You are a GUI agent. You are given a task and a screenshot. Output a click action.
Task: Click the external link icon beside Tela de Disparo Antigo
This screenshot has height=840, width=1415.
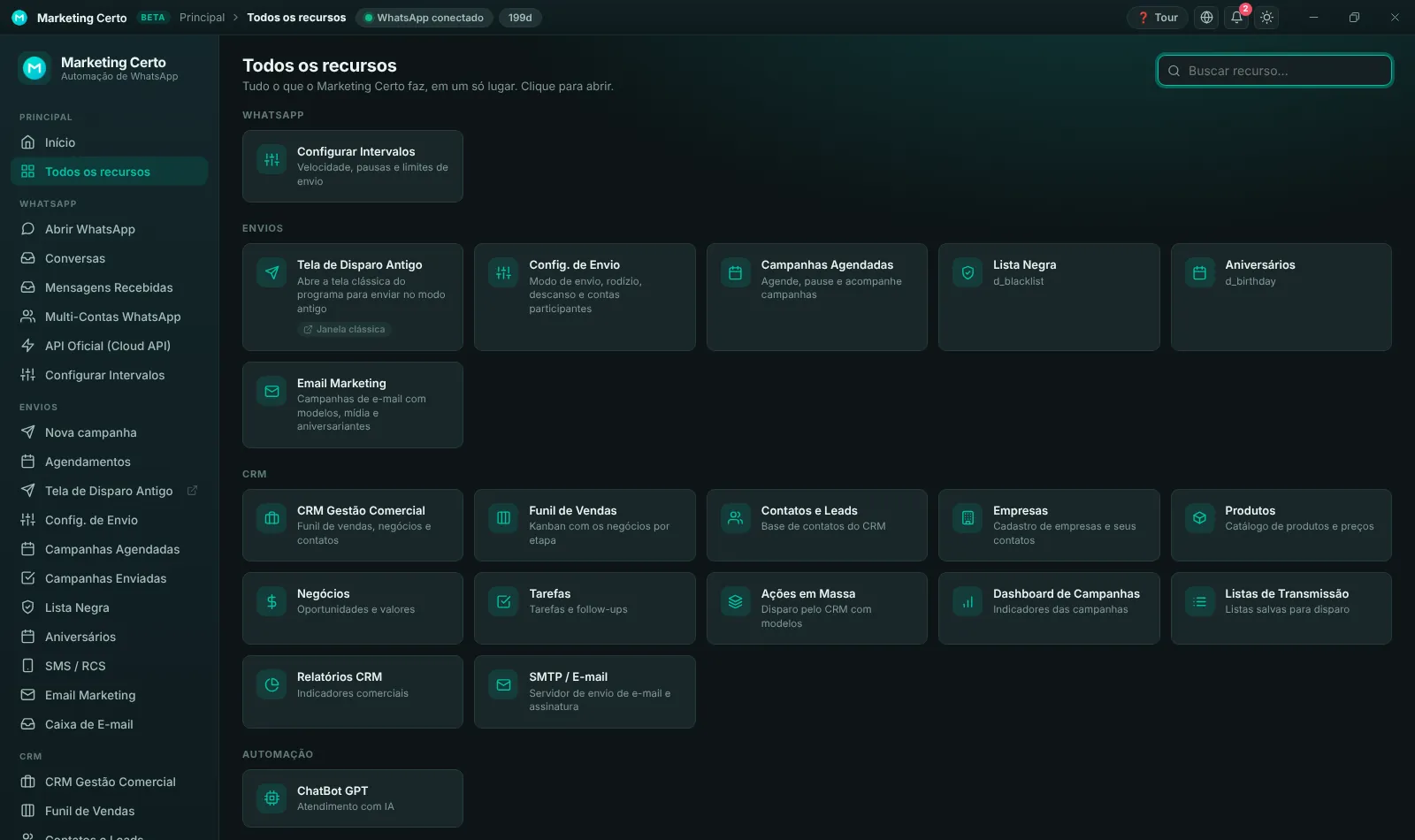pyautogui.click(x=192, y=491)
